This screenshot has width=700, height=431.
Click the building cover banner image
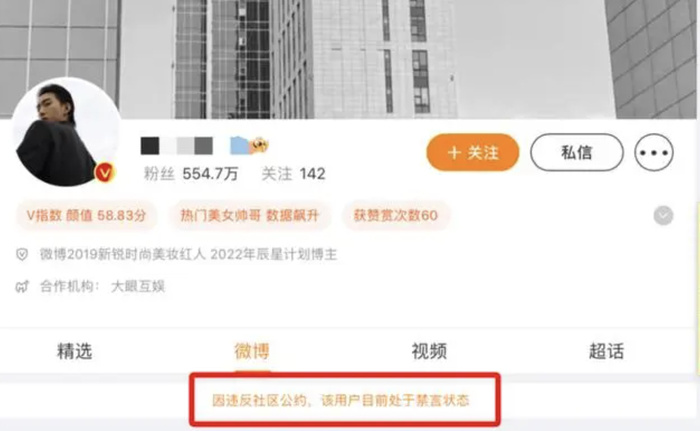350,59
